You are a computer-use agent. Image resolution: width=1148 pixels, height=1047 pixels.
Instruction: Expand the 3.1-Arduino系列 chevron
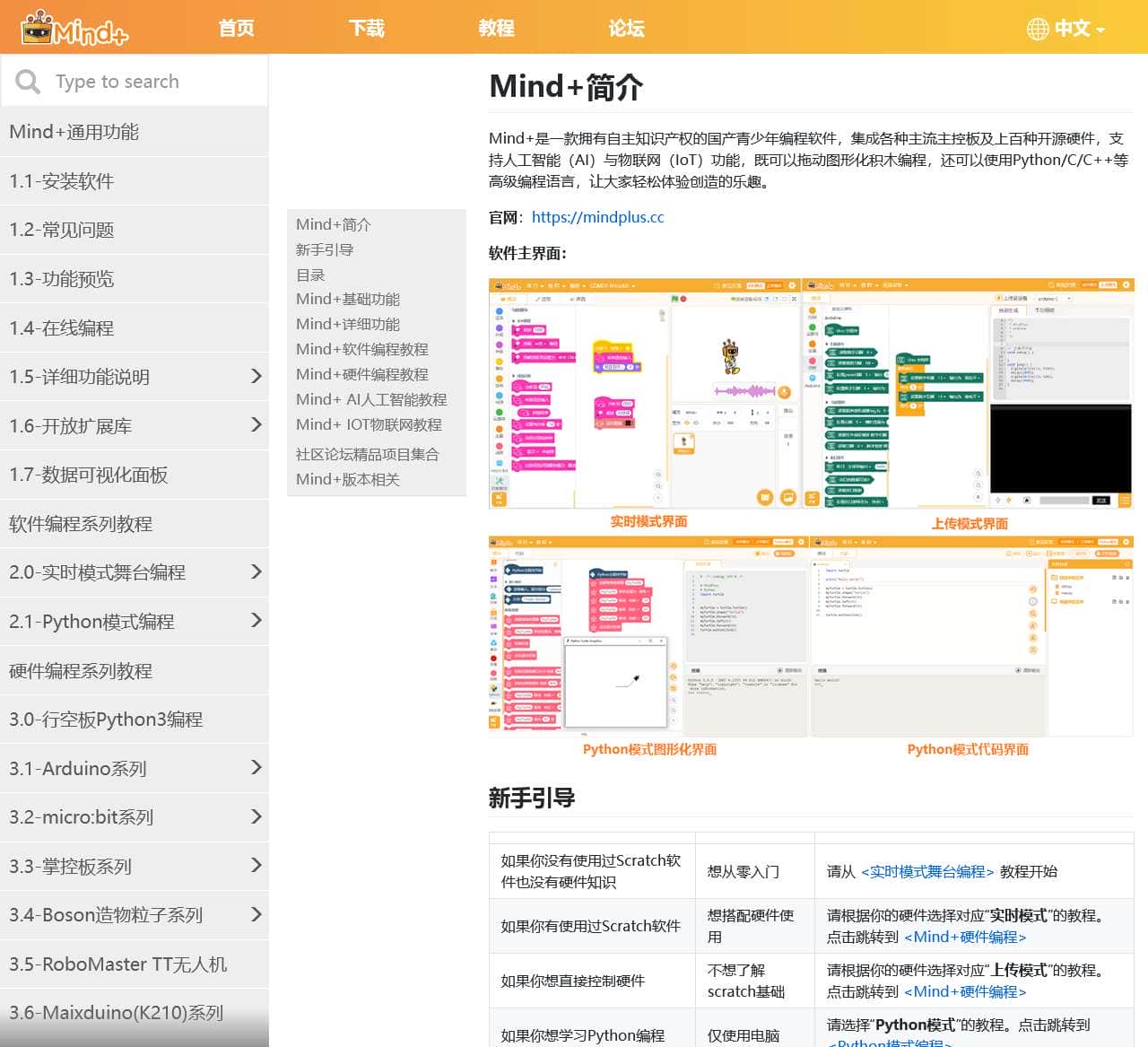pos(256,767)
